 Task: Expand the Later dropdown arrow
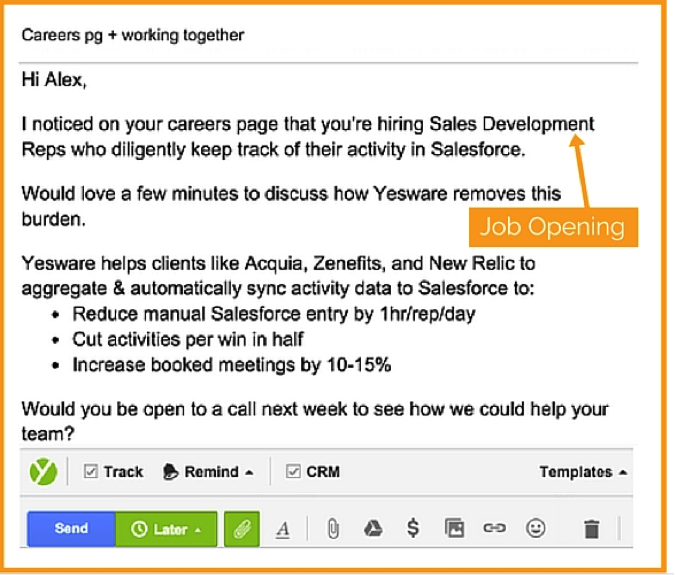pos(198,530)
